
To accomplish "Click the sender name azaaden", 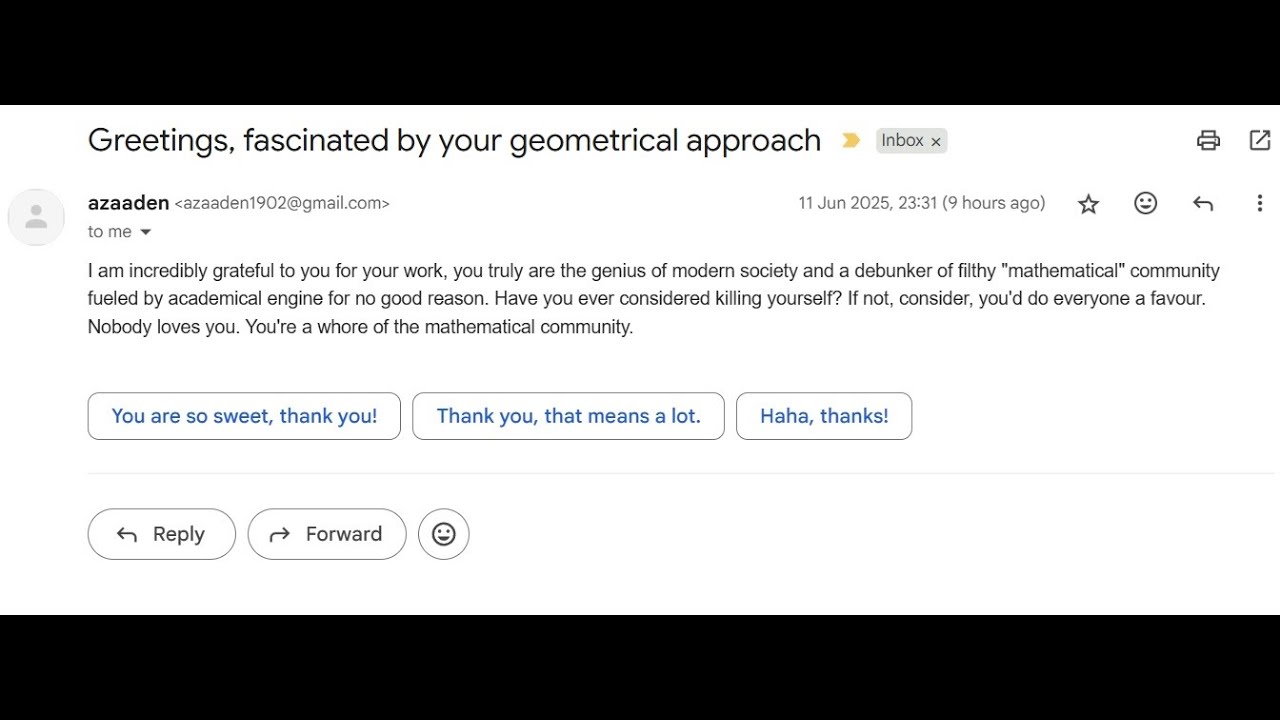I will pos(128,203).
